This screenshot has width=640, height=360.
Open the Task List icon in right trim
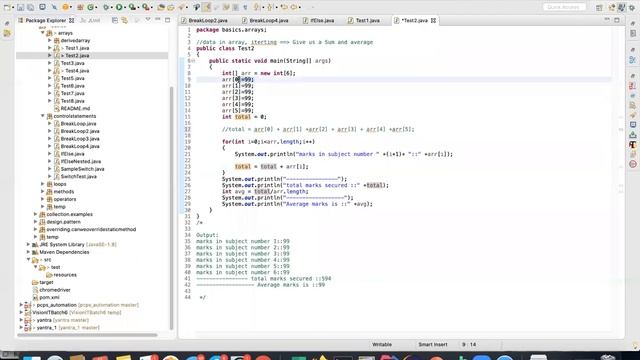click(633, 33)
